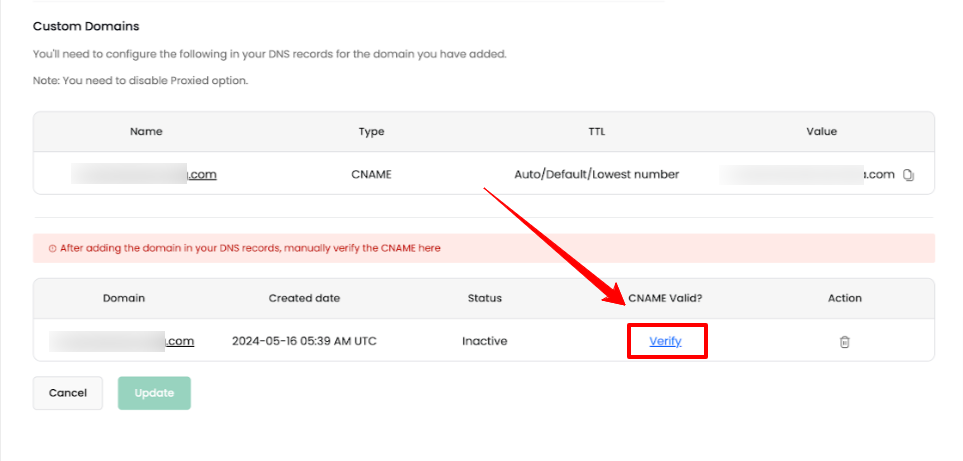Click the Action column header
Image resolution: width=963 pixels, height=461 pixels.
[x=844, y=298]
